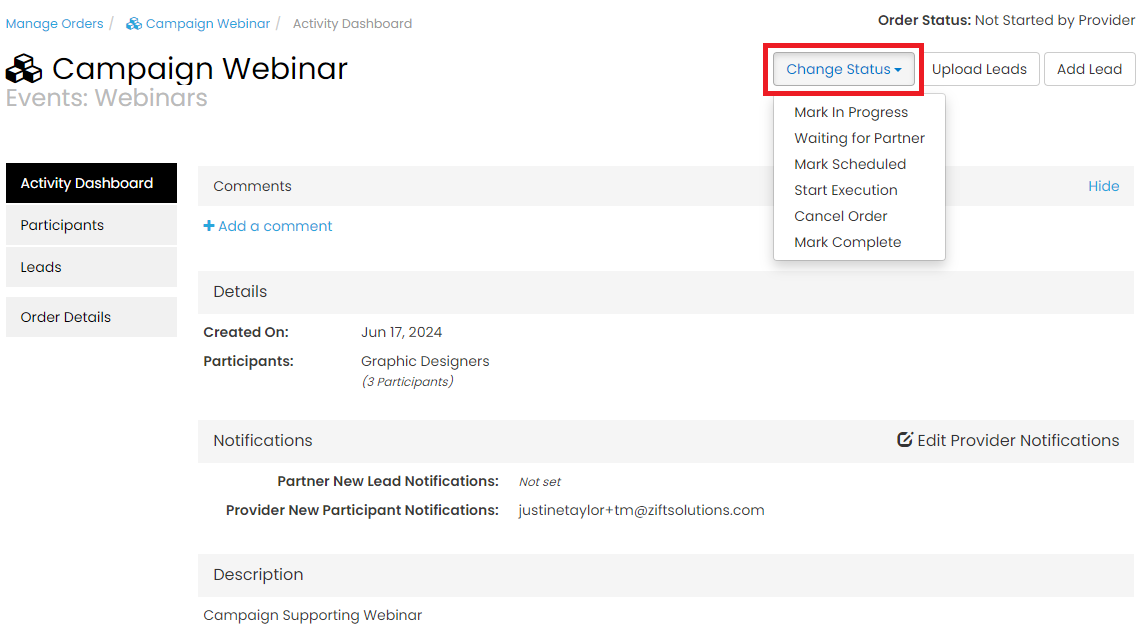Image resolution: width=1147 pixels, height=638 pixels.
Task: Choose Start Execution from status menu
Action: coord(846,190)
